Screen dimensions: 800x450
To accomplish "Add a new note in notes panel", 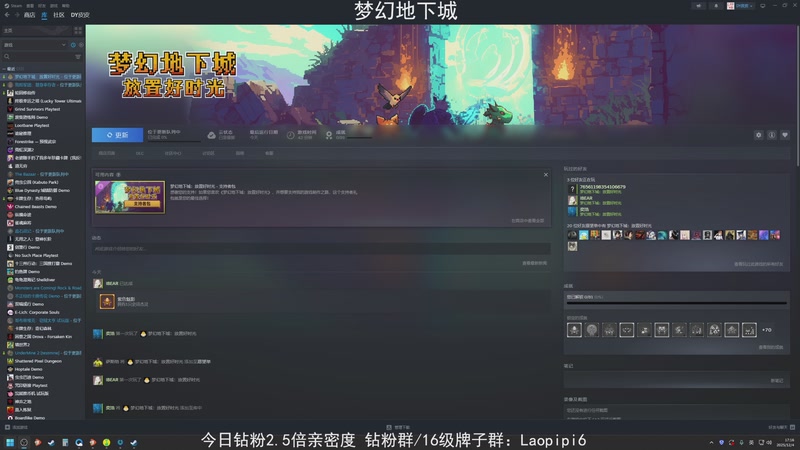I will [777, 381].
